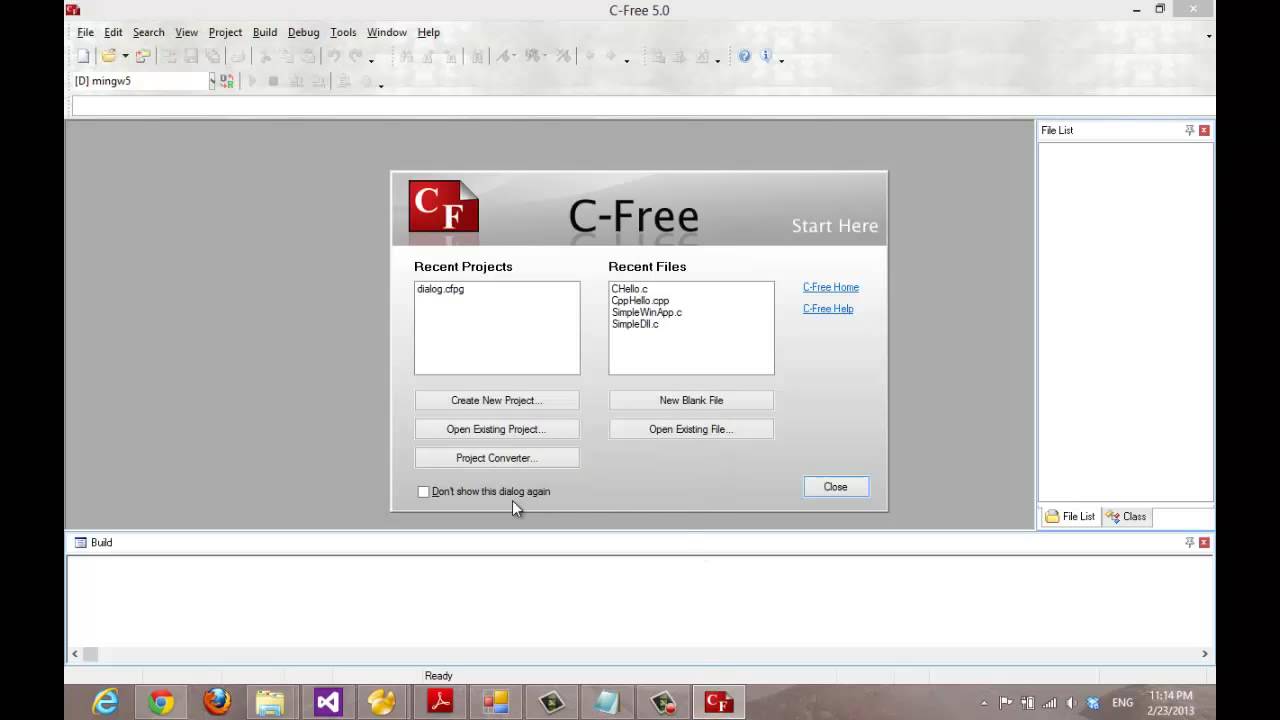Switch to the Class tab
The height and width of the screenshot is (720, 1280).
[1126, 516]
